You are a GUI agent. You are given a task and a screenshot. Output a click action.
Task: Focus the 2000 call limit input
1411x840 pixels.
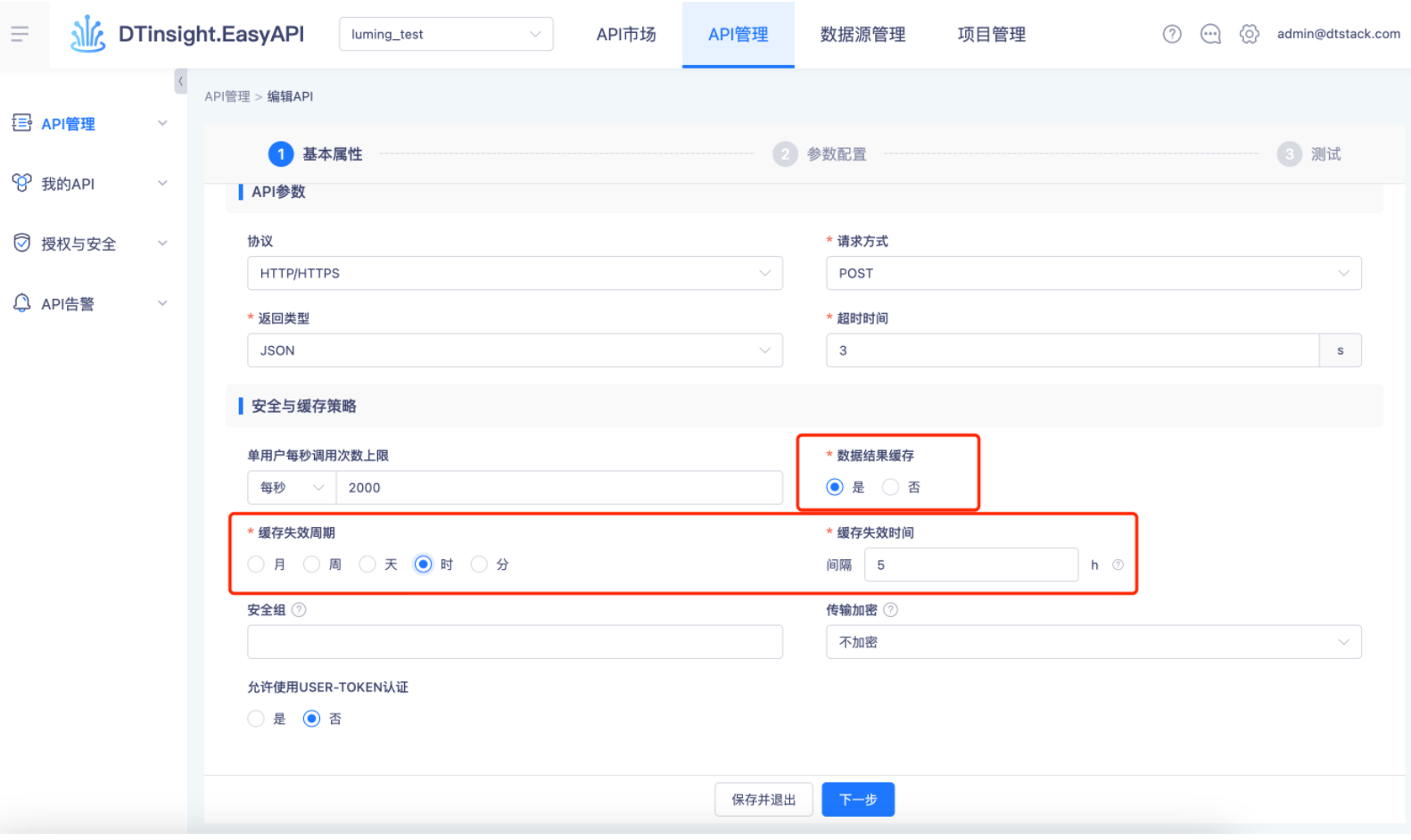point(559,488)
